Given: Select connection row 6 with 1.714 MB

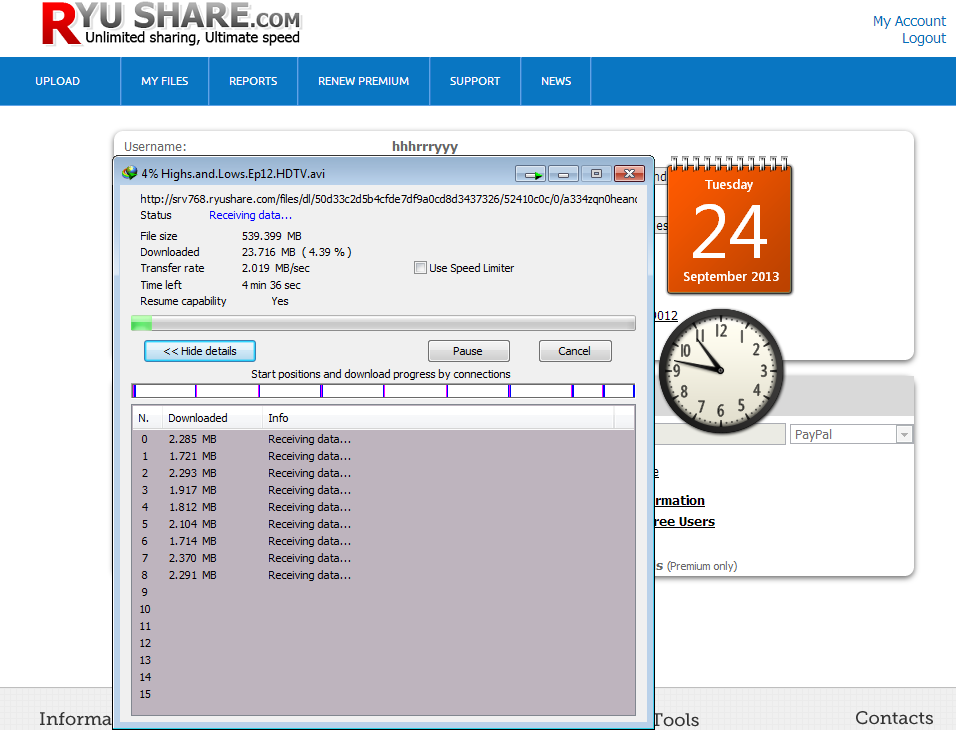Looking at the screenshot, I should click(x=383, y=542).
